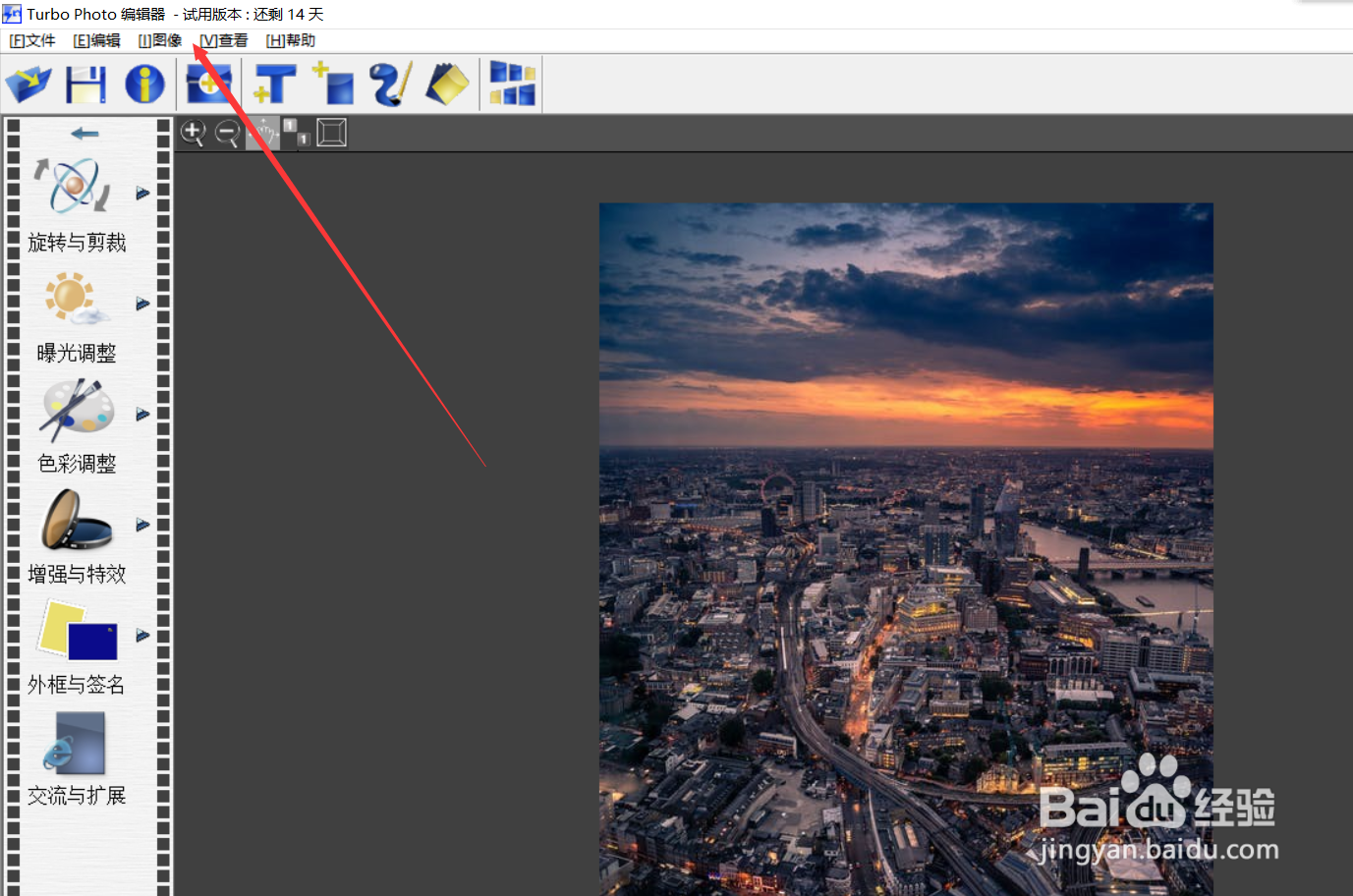Select the hand pan tool

click(262, 133)
